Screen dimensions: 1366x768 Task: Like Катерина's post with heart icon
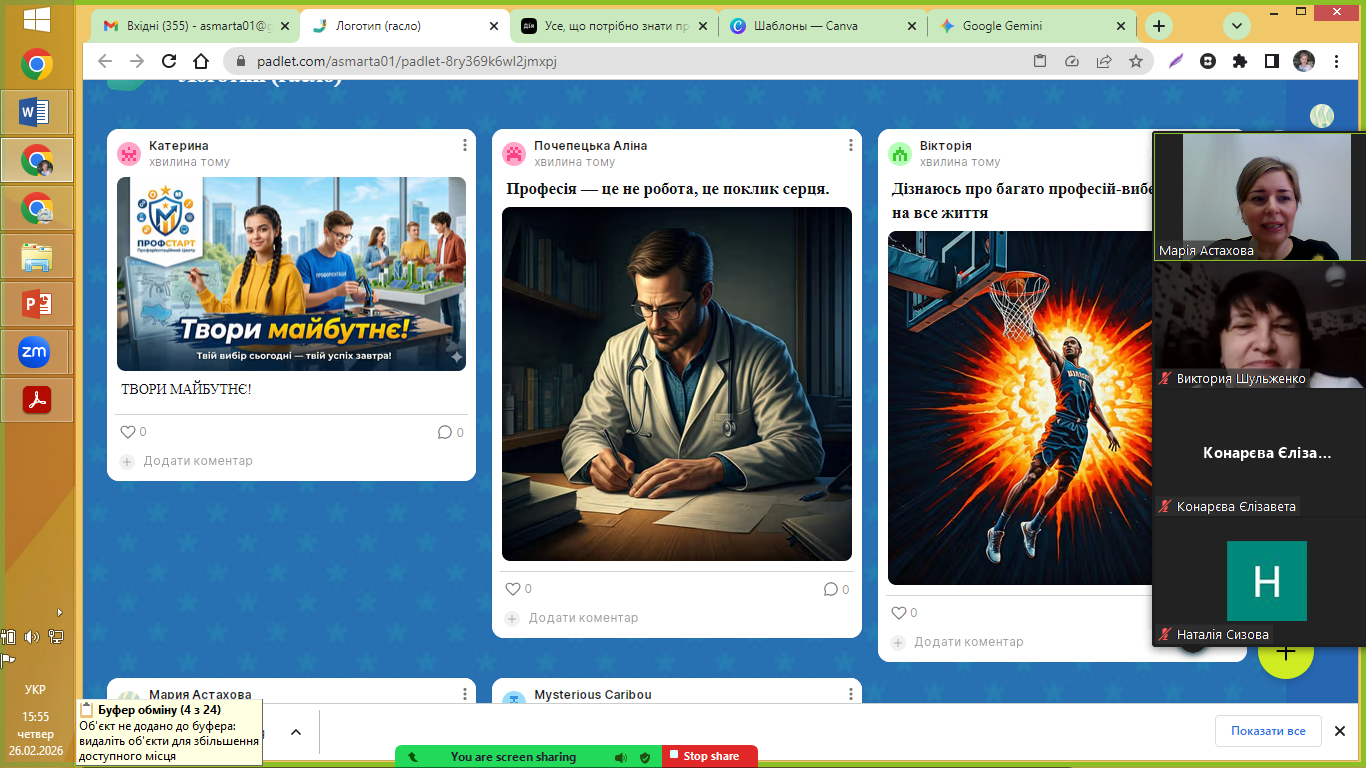pos(128,432)
